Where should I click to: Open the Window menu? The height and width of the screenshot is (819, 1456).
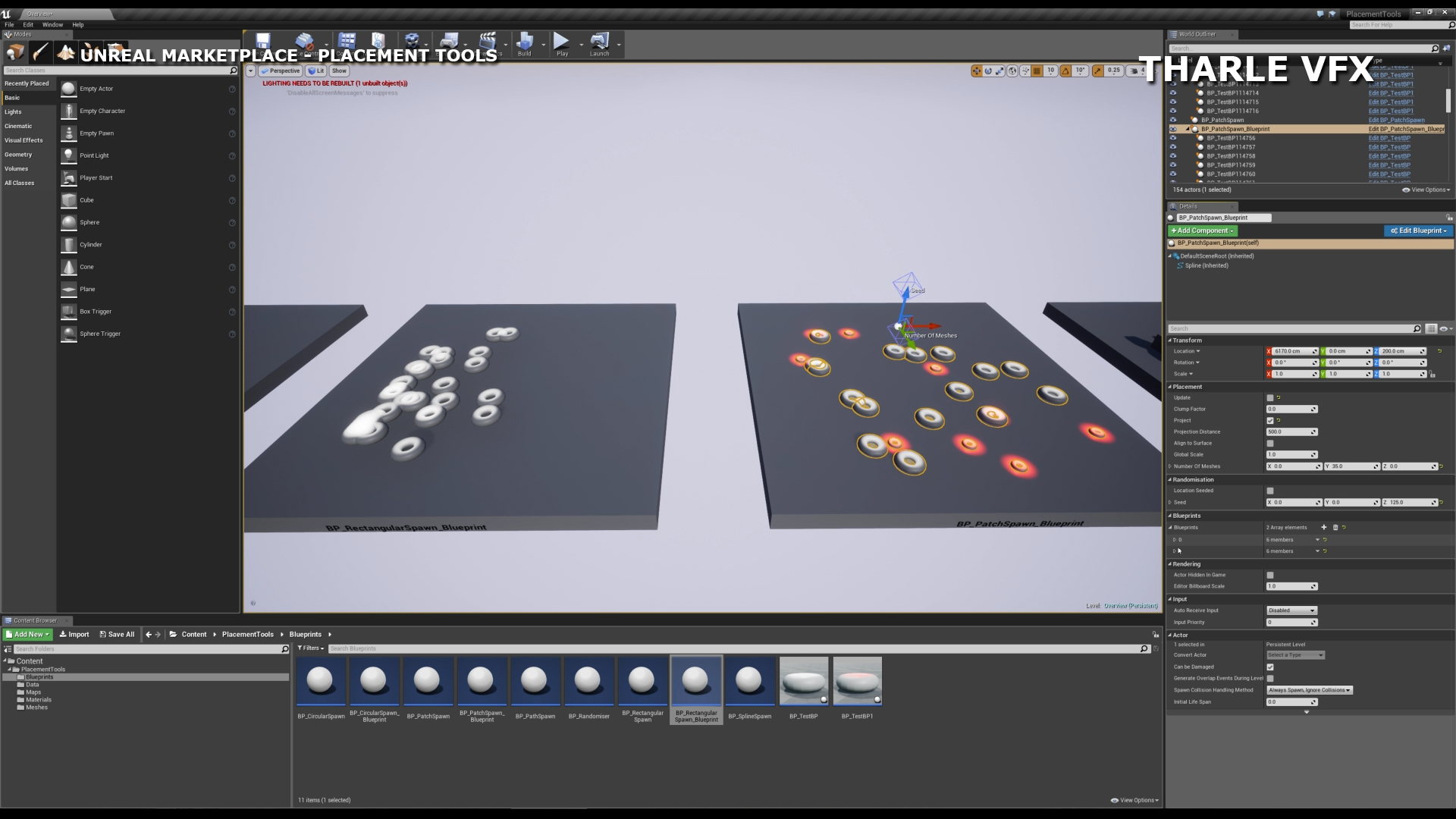click(52, 24)
